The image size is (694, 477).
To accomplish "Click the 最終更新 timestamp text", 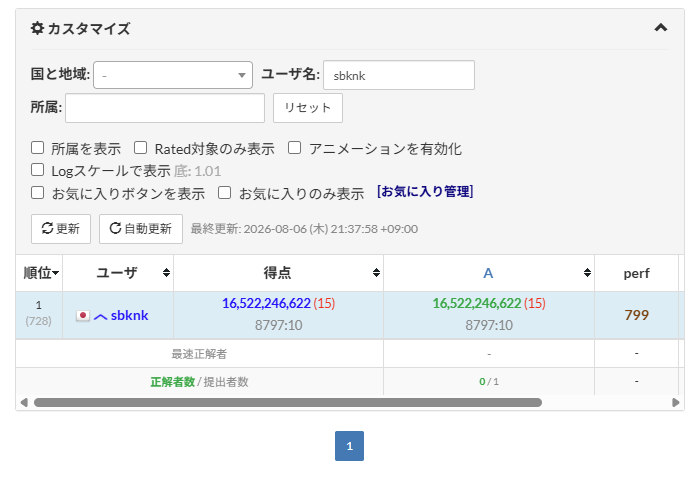I will click(304, 229).
